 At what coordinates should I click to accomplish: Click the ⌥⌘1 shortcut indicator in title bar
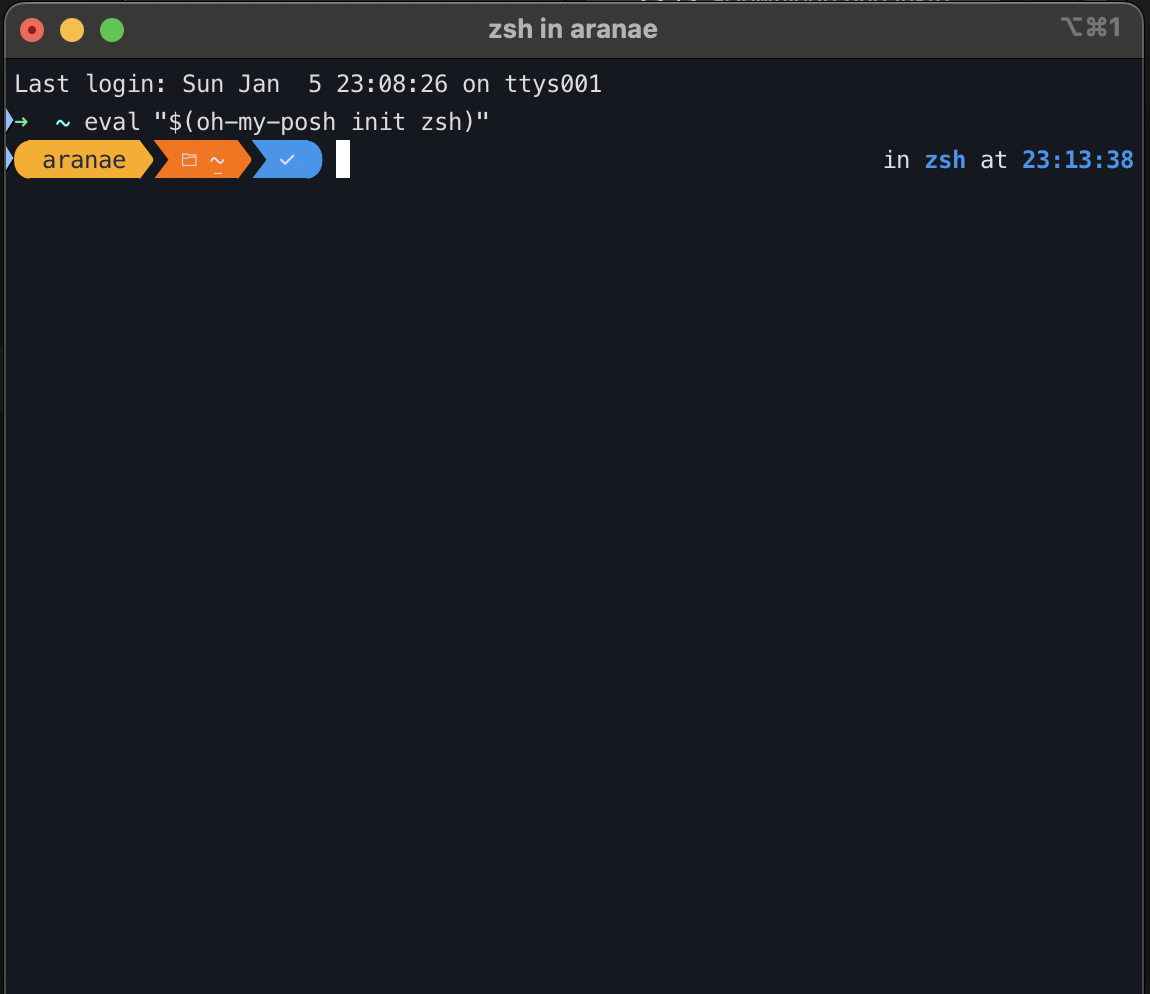coord(1091,28)
